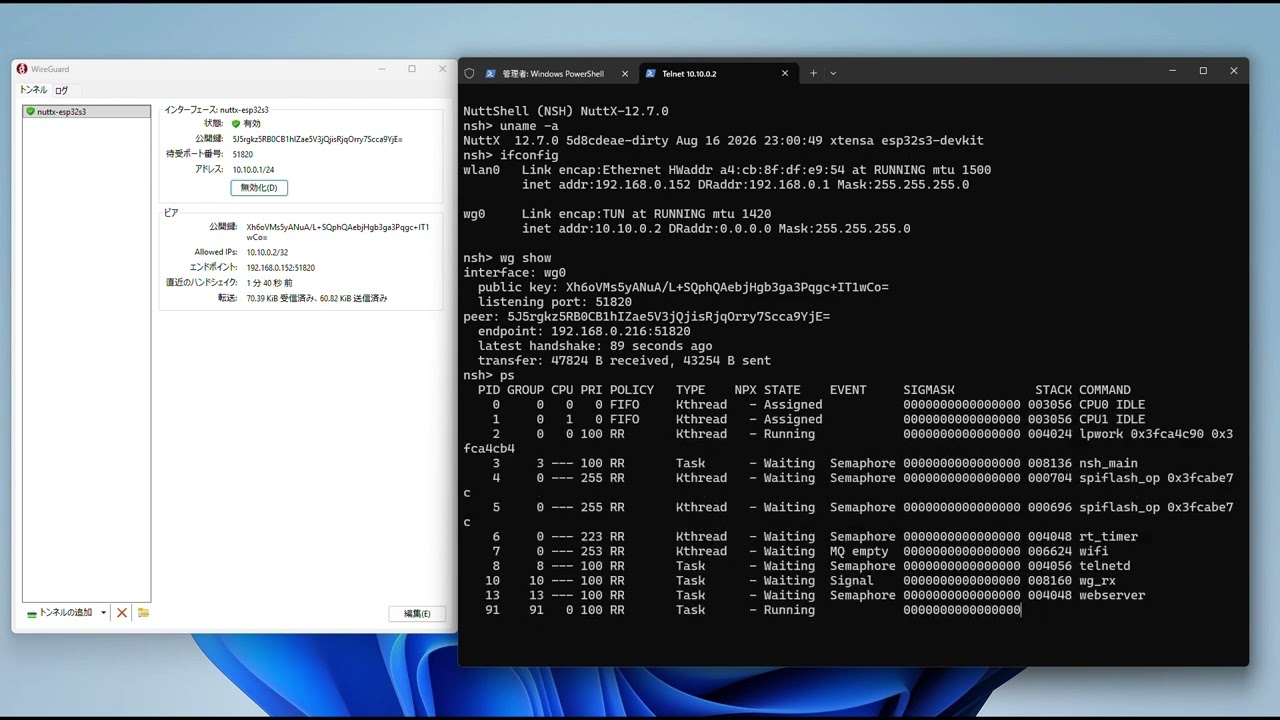The image size is (1280, 720).
Task: Minimize the WireGuard window
Action: 381,69
